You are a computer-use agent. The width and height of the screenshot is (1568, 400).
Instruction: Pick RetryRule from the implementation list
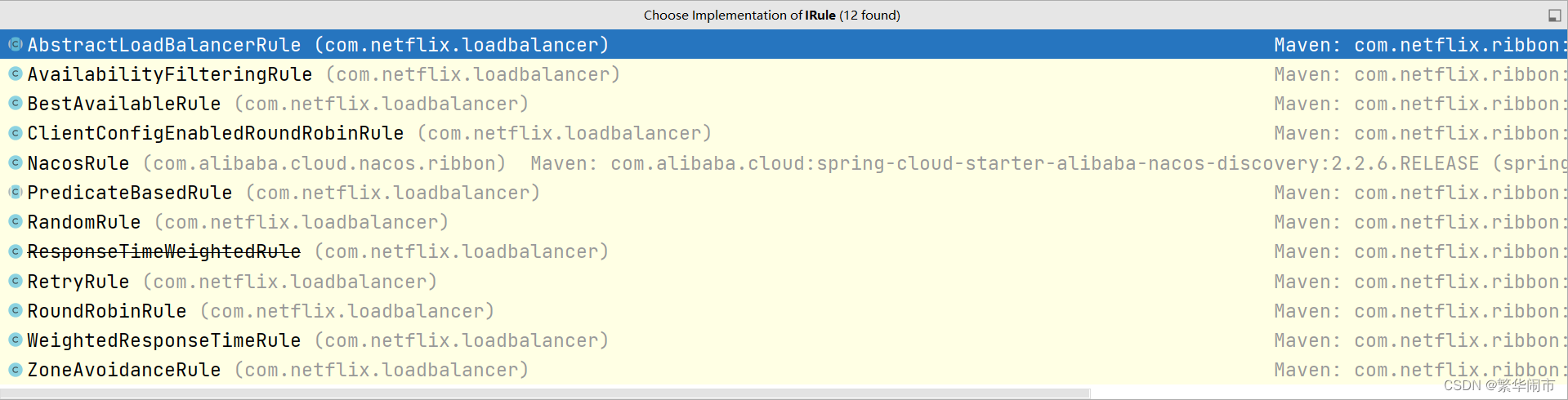pos(784,282)
